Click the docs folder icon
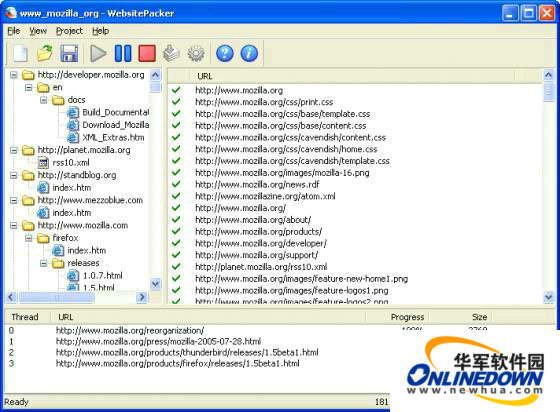 [x=58, y=100]
